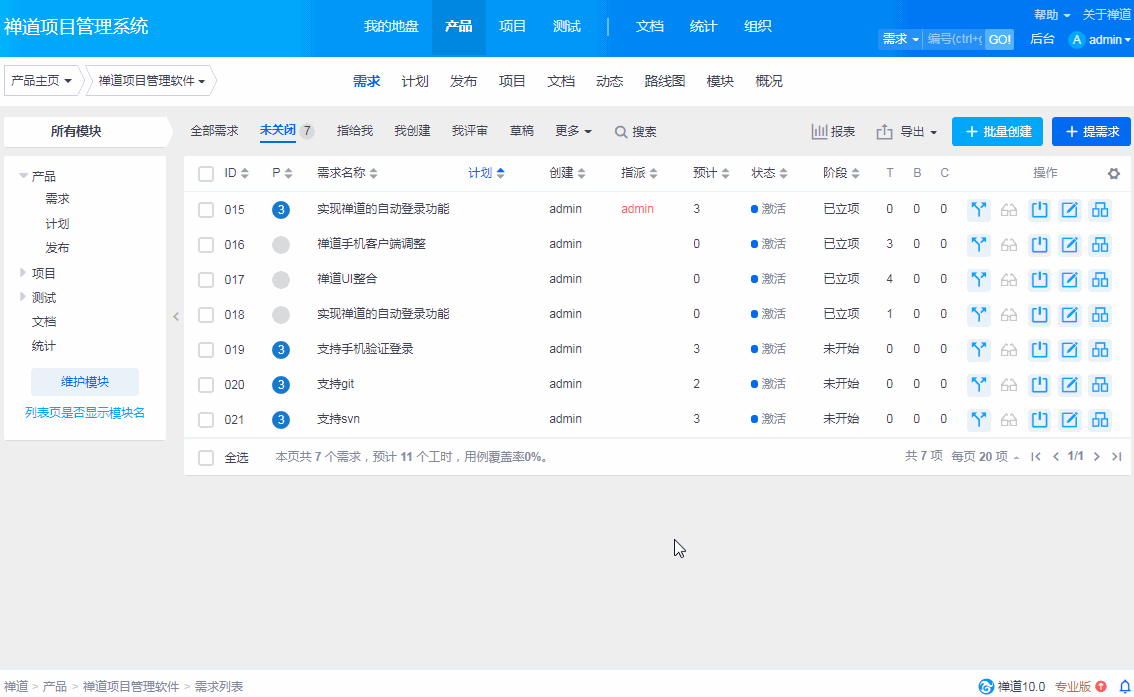Click the magnifier 搜索 search icon
This screenshot has height=697, width=1134.
[x=621, y=132]
